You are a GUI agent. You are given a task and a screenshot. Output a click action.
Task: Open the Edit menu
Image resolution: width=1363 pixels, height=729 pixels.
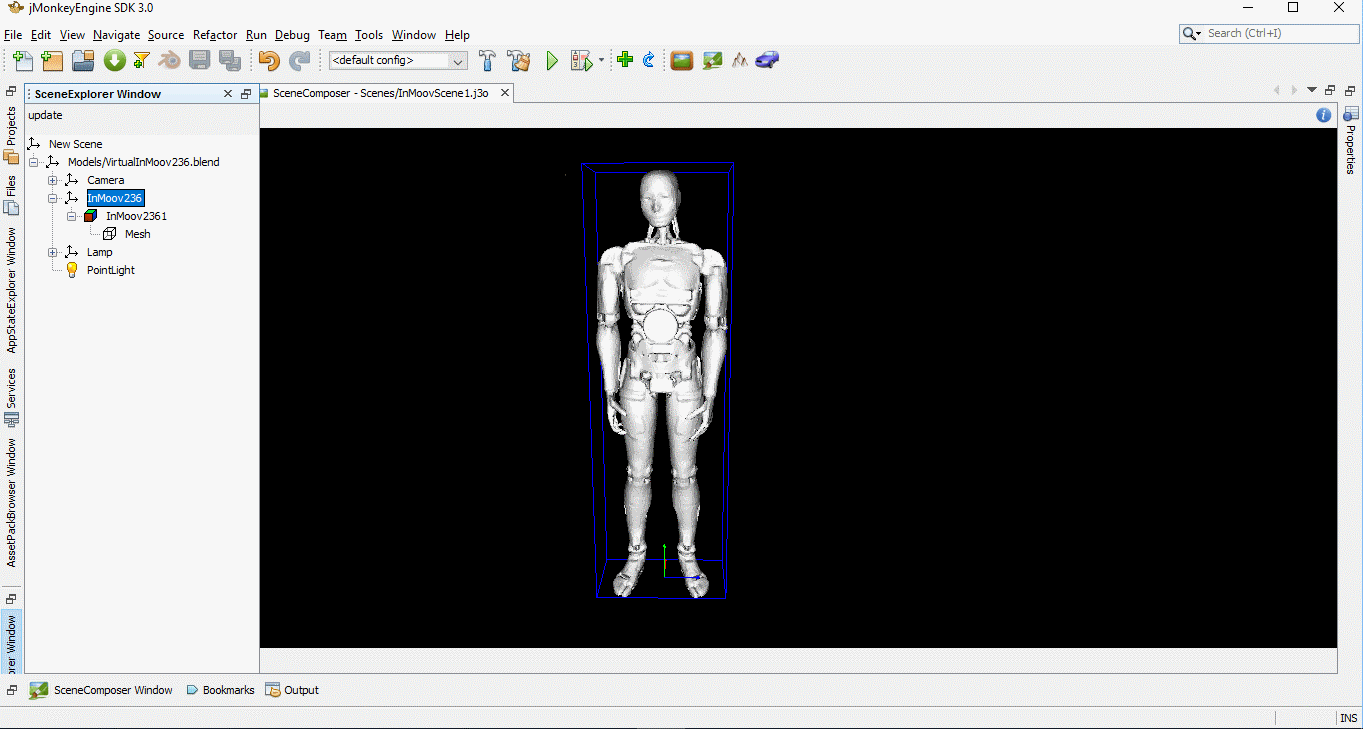[x=41, y=35]
